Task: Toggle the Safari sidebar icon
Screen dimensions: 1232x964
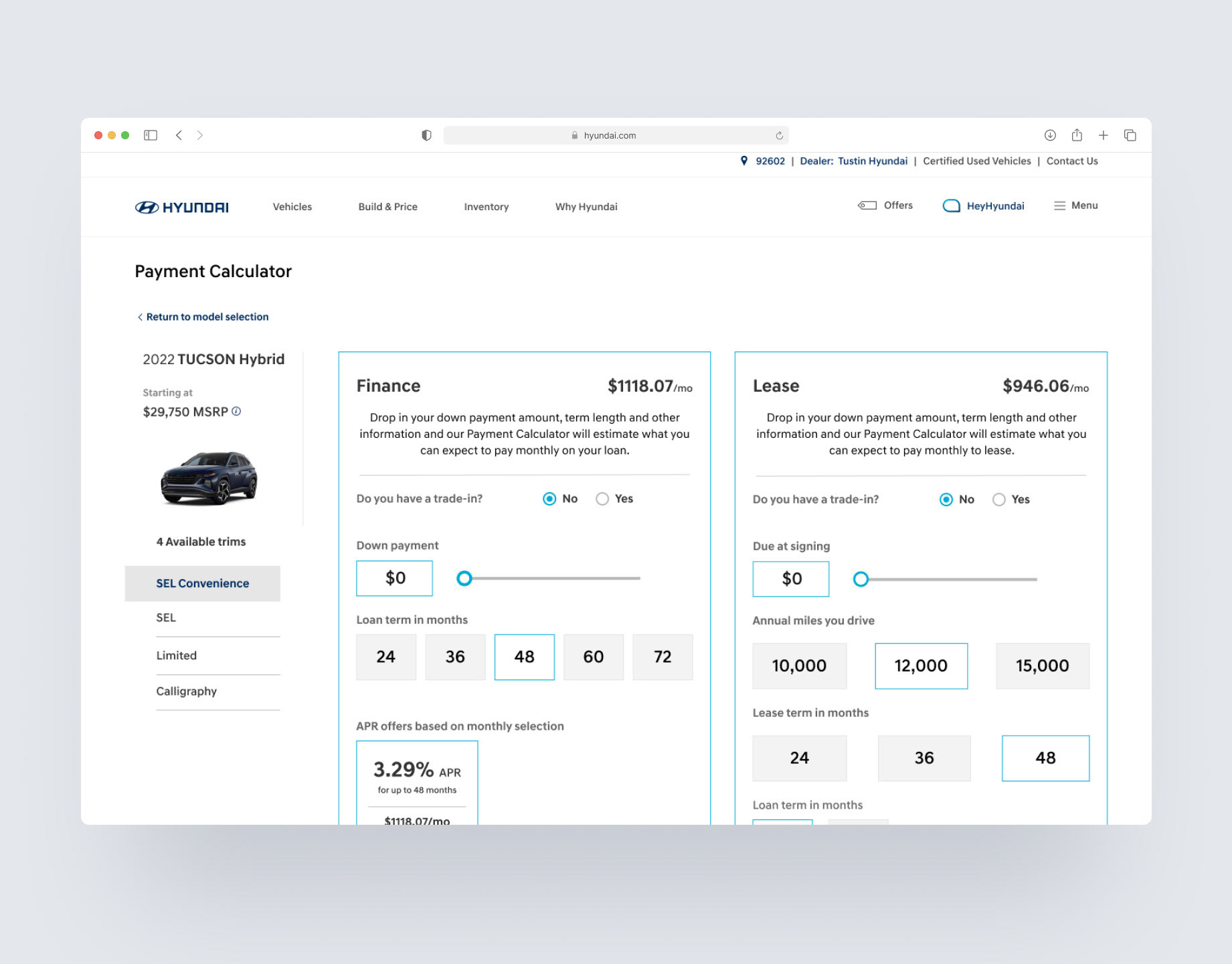Action: pyautogui.click(x=151, y=135)
